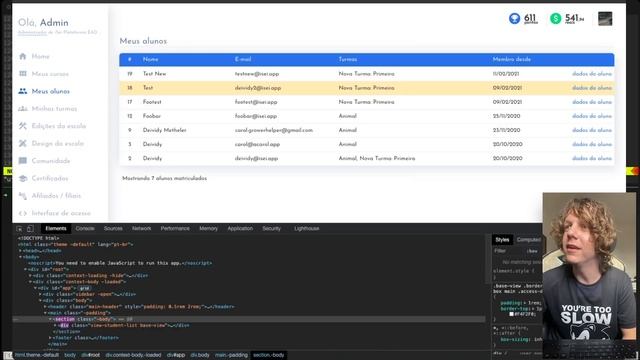Switch to the Sources tab in DevTools
Image resolution: width=640 pixels, height=360 pixels.
pyautogui.click(x=113, y=229)
